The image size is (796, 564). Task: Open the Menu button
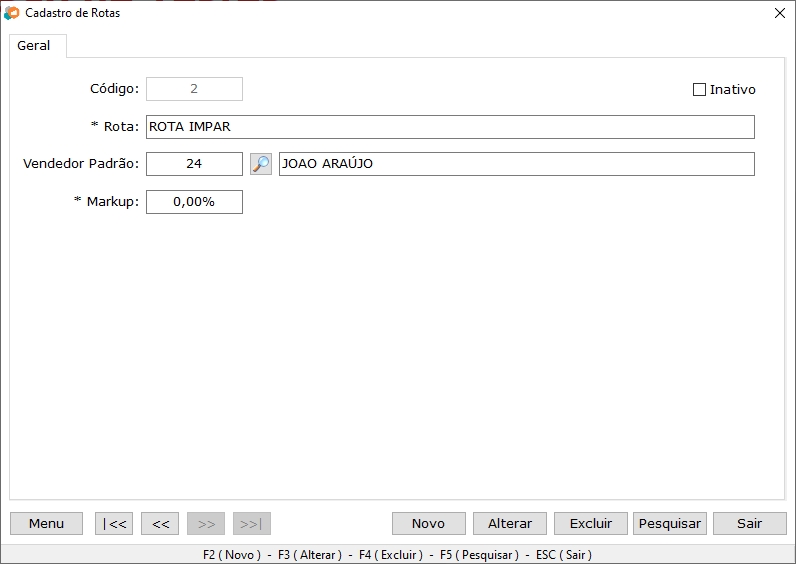46,523
